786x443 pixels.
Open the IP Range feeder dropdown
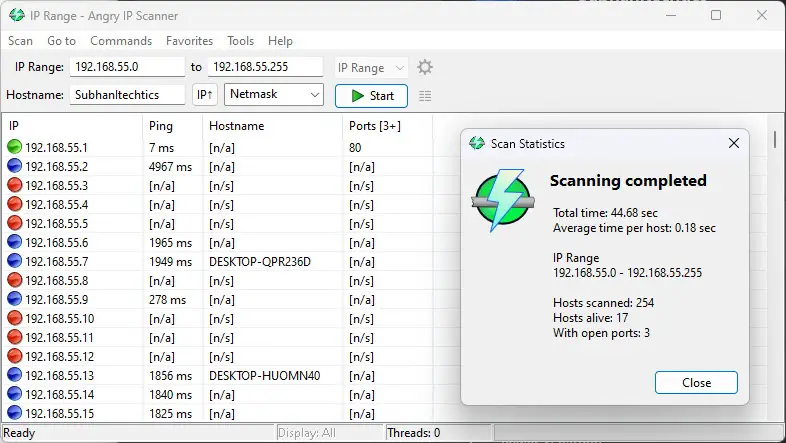(x=371, y=68)
